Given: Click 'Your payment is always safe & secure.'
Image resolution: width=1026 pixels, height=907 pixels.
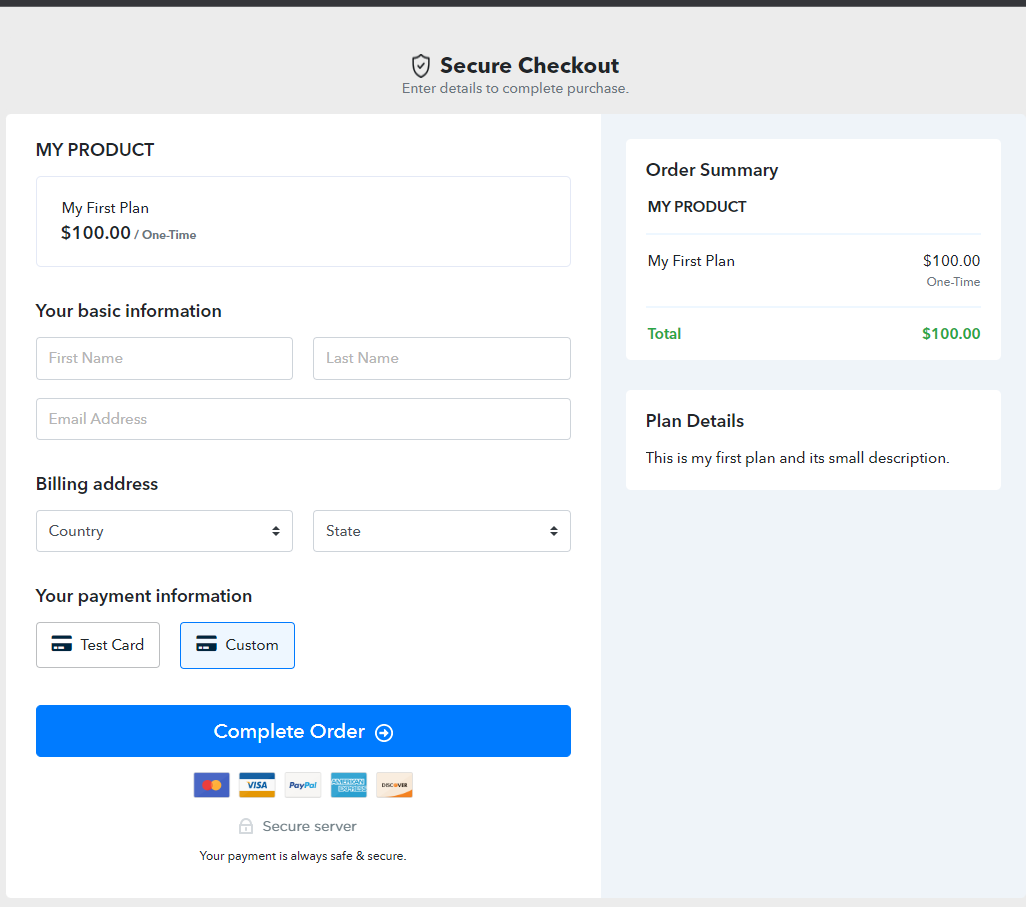Looking at the screenshot, I should tap(303, 856).
